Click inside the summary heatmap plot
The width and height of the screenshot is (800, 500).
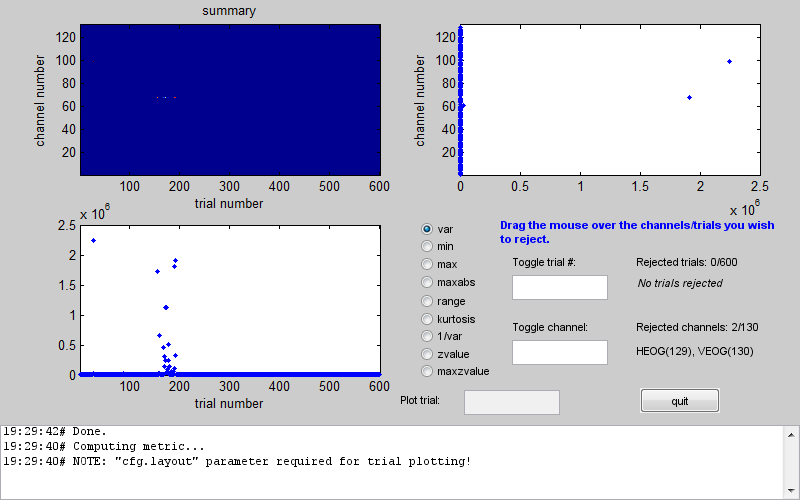tap(230, 100)
